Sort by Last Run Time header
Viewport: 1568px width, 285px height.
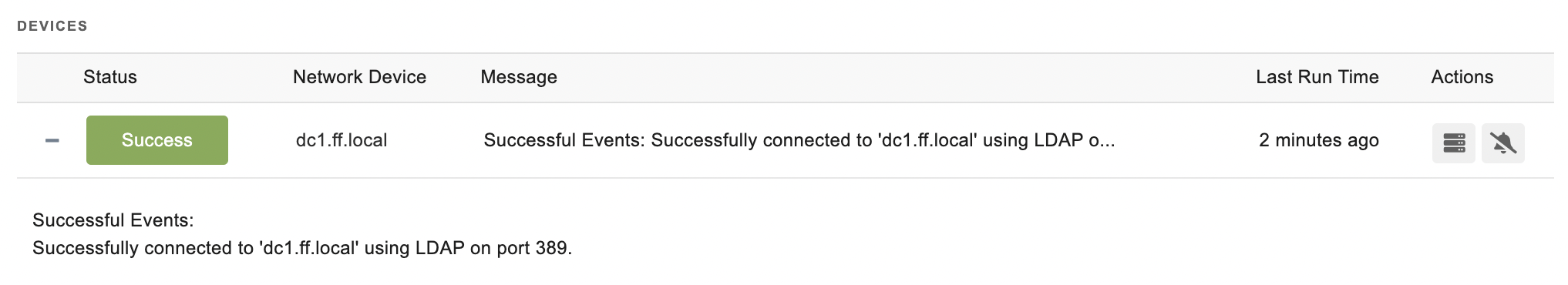(x=1317, y=77)
